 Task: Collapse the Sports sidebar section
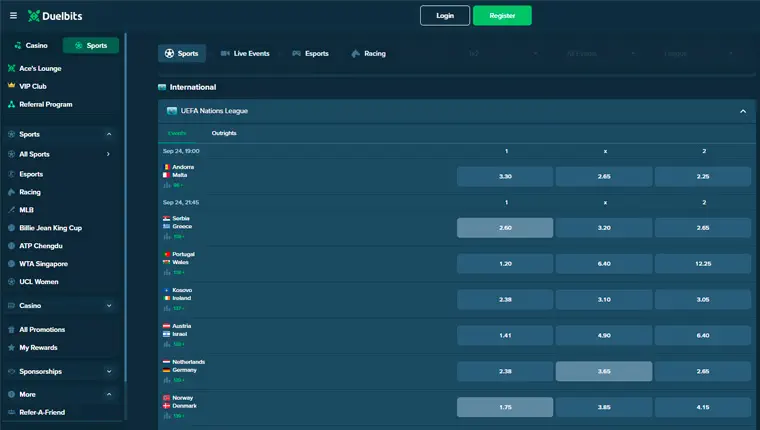click(109, 134)
